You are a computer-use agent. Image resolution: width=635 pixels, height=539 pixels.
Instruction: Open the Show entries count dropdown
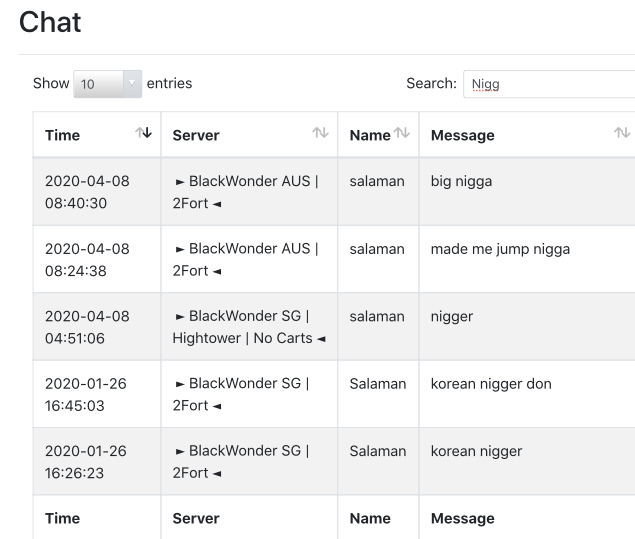[x=107, y=84]
